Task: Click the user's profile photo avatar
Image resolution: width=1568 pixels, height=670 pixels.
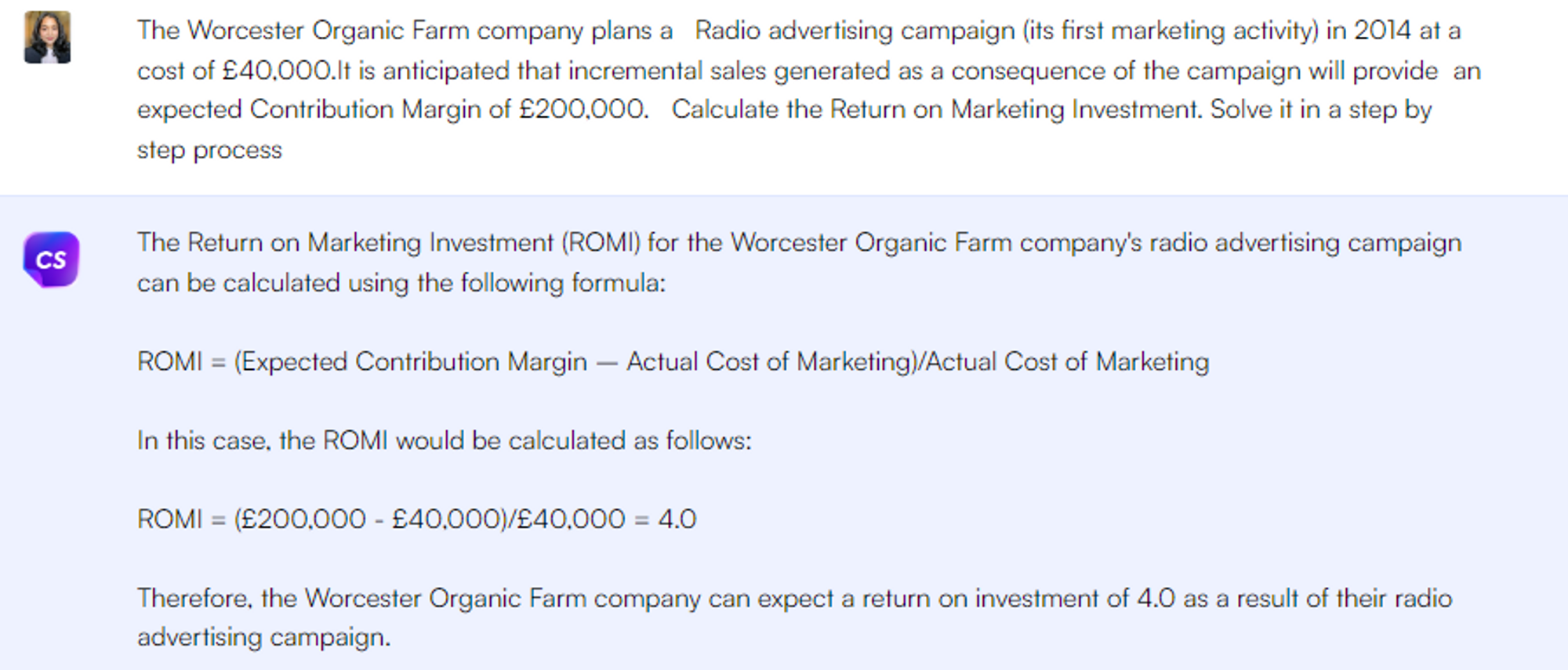Action: pyautogui.click(x=47, y=37)
